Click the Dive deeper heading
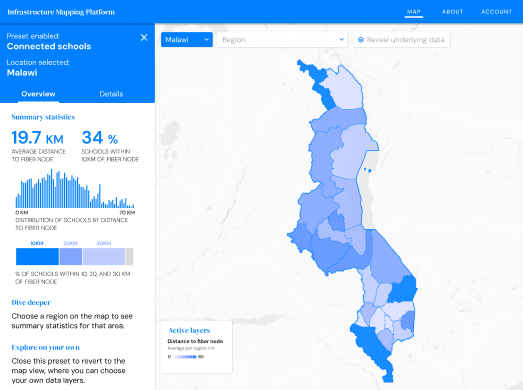The height and width of the screenshot is (390, 523). click(31, 303)
